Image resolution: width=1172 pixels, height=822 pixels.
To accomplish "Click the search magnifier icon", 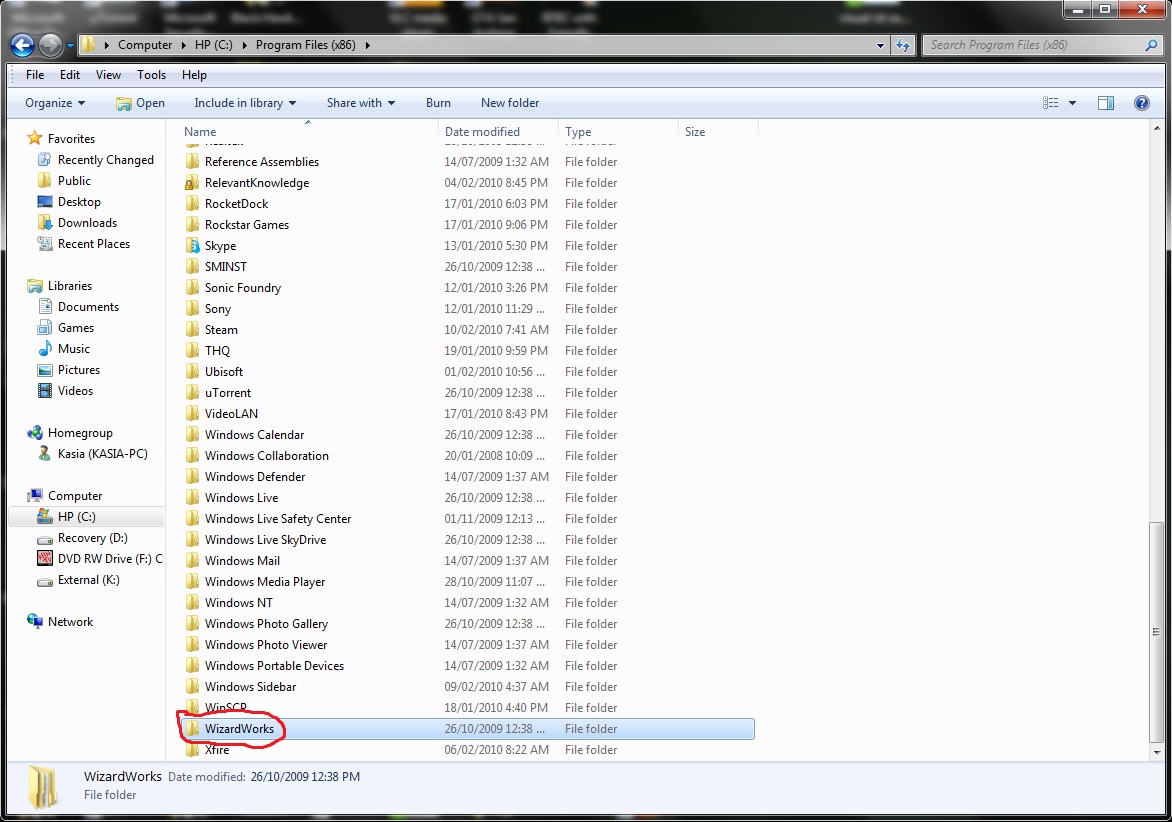I will point(1151,45).
